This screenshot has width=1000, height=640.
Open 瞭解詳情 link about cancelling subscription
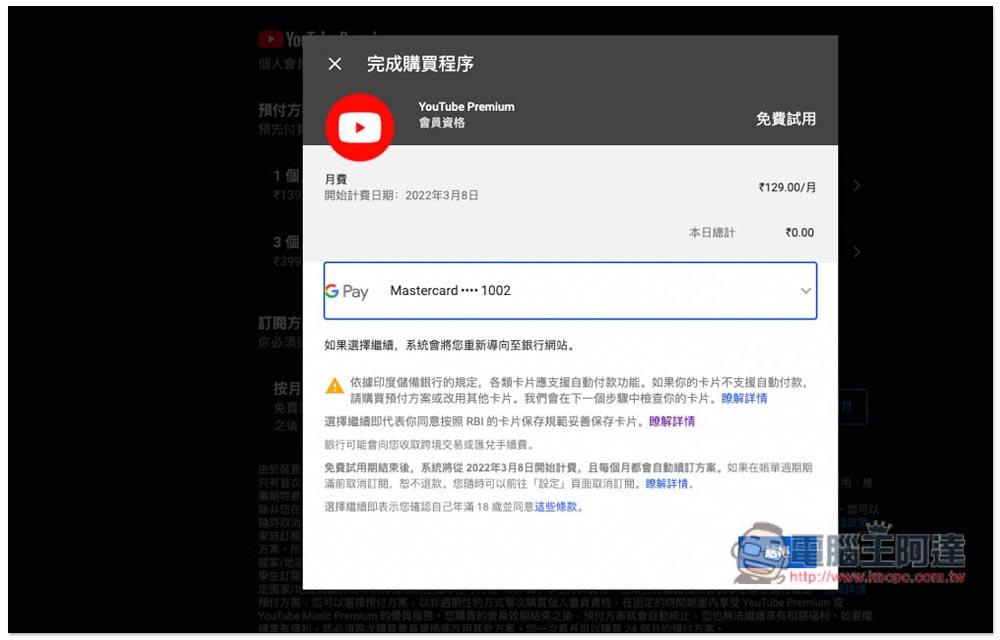666,484
